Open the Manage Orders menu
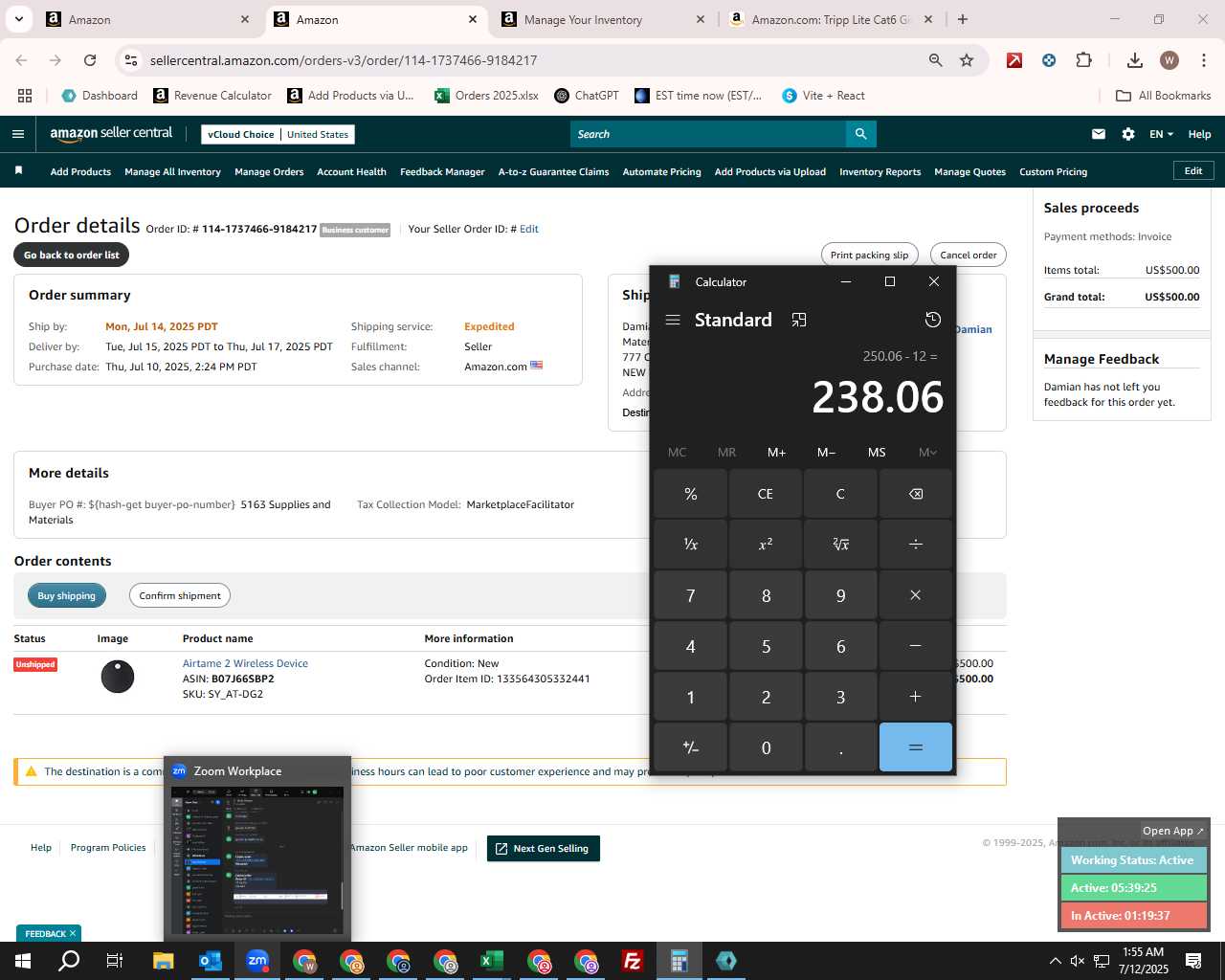Screen dimensions: 1225x980 pyautogui.click(x=269, y=172)
